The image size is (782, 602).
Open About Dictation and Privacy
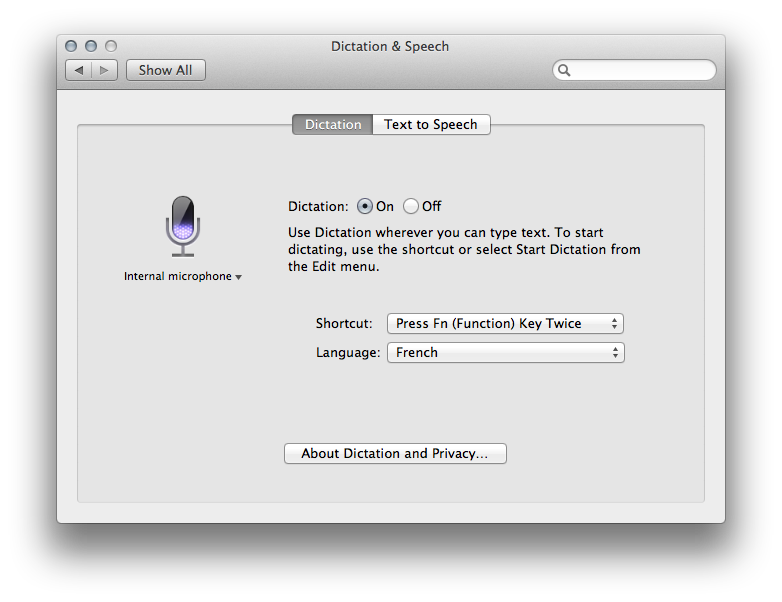pyautogui.click(x=395, y=454)
